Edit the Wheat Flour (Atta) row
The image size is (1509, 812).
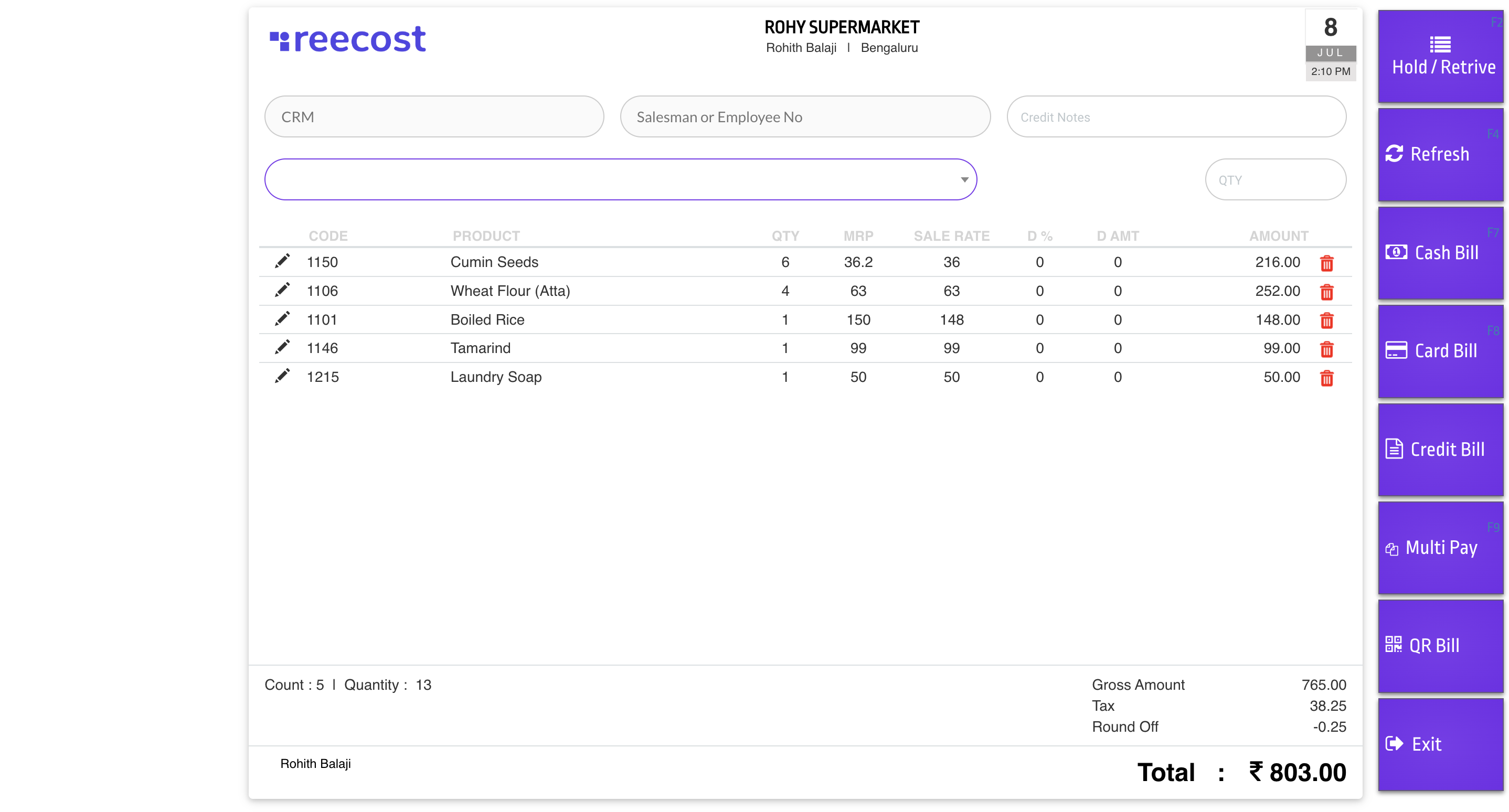point(282,290)
